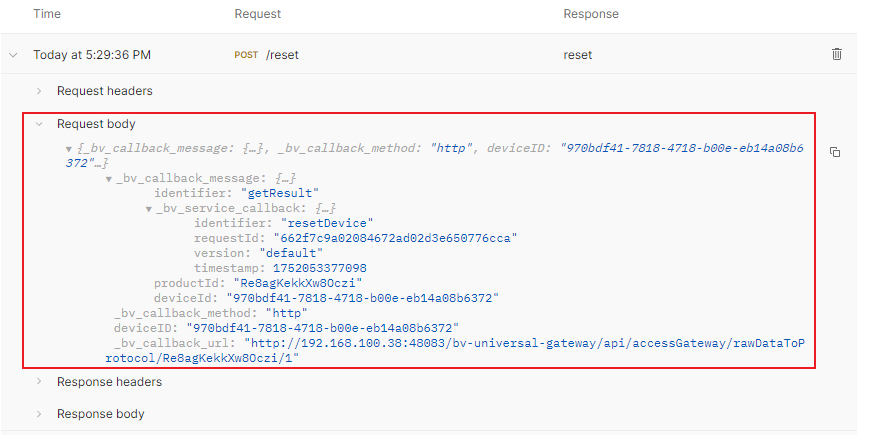Click the POST method label
The image size is (869, 435).
(246, 55)
